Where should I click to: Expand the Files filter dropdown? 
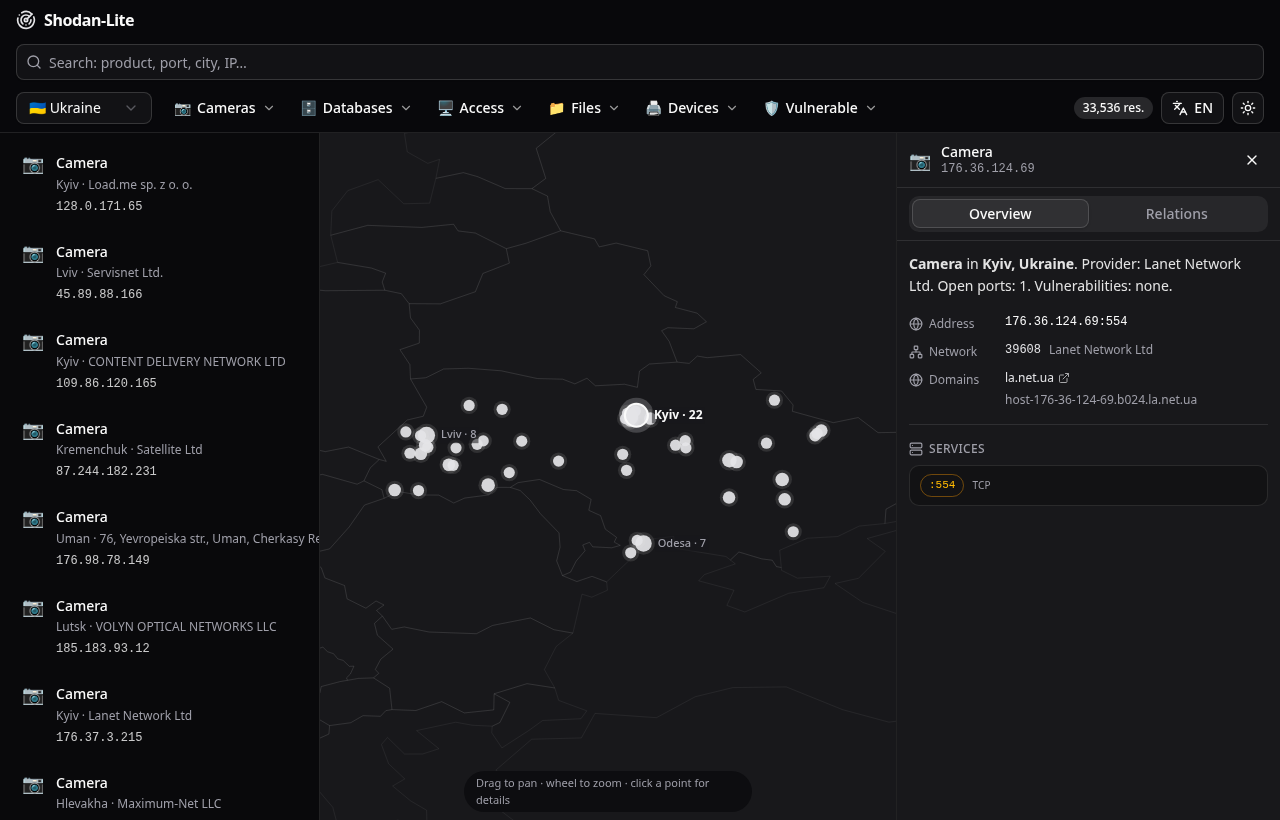coord(584,108)
